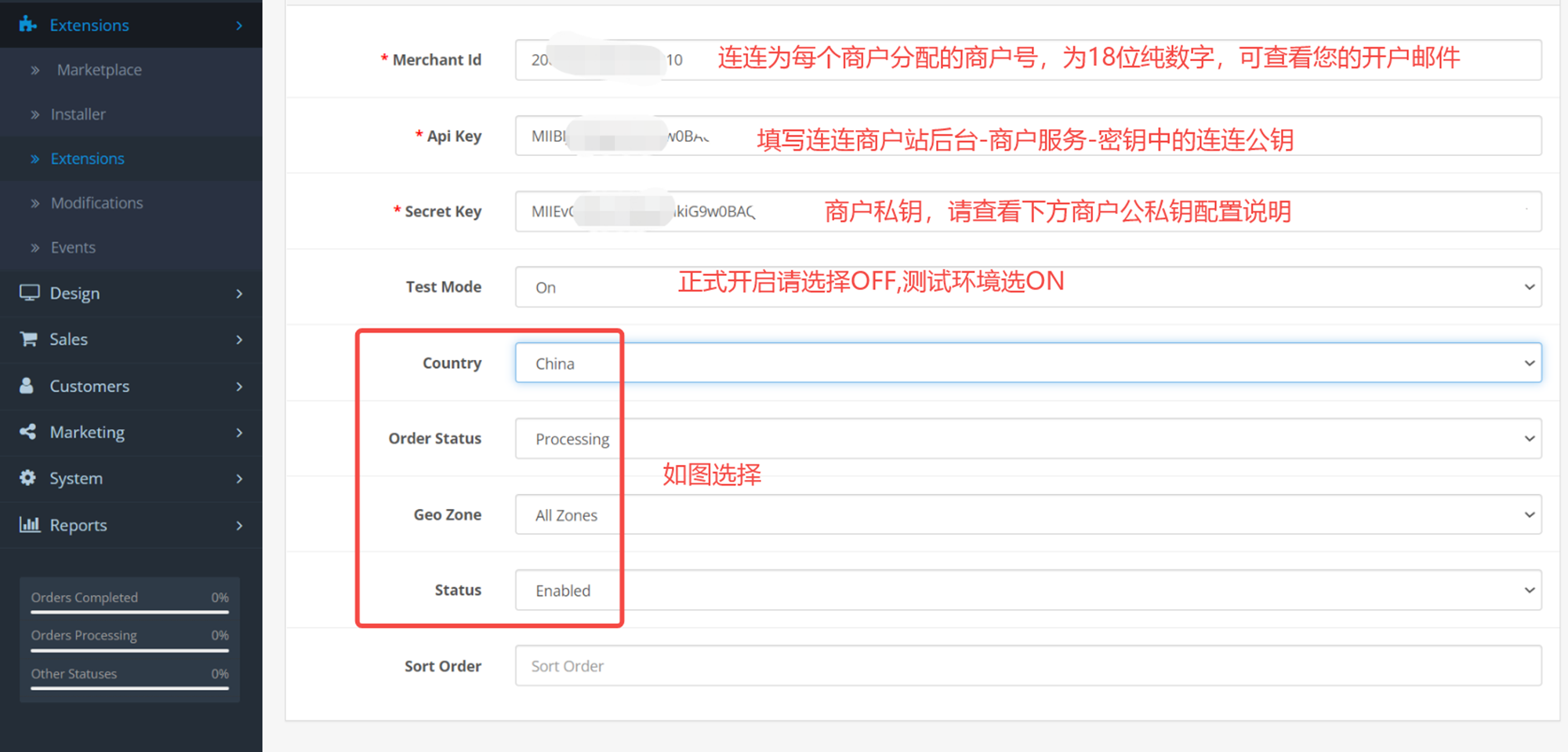The height and width of the screenshot is (752, 1568).
Task: Click the Customers person icon
Action: click(x=27, y=386)
